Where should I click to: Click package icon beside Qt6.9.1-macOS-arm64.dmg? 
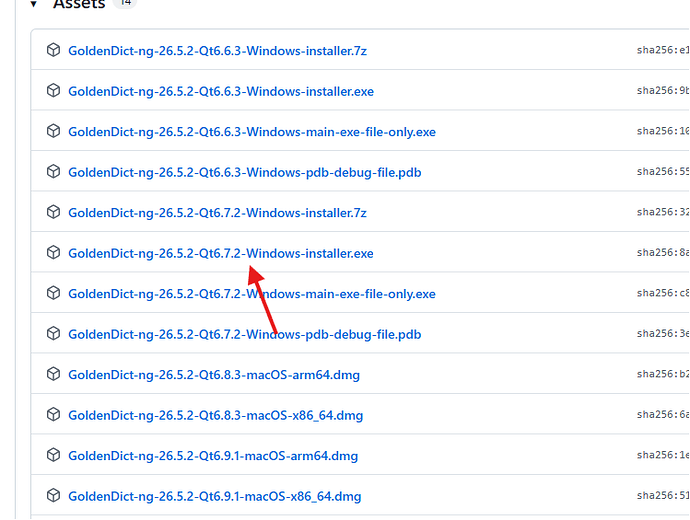(x=53, y=455)
